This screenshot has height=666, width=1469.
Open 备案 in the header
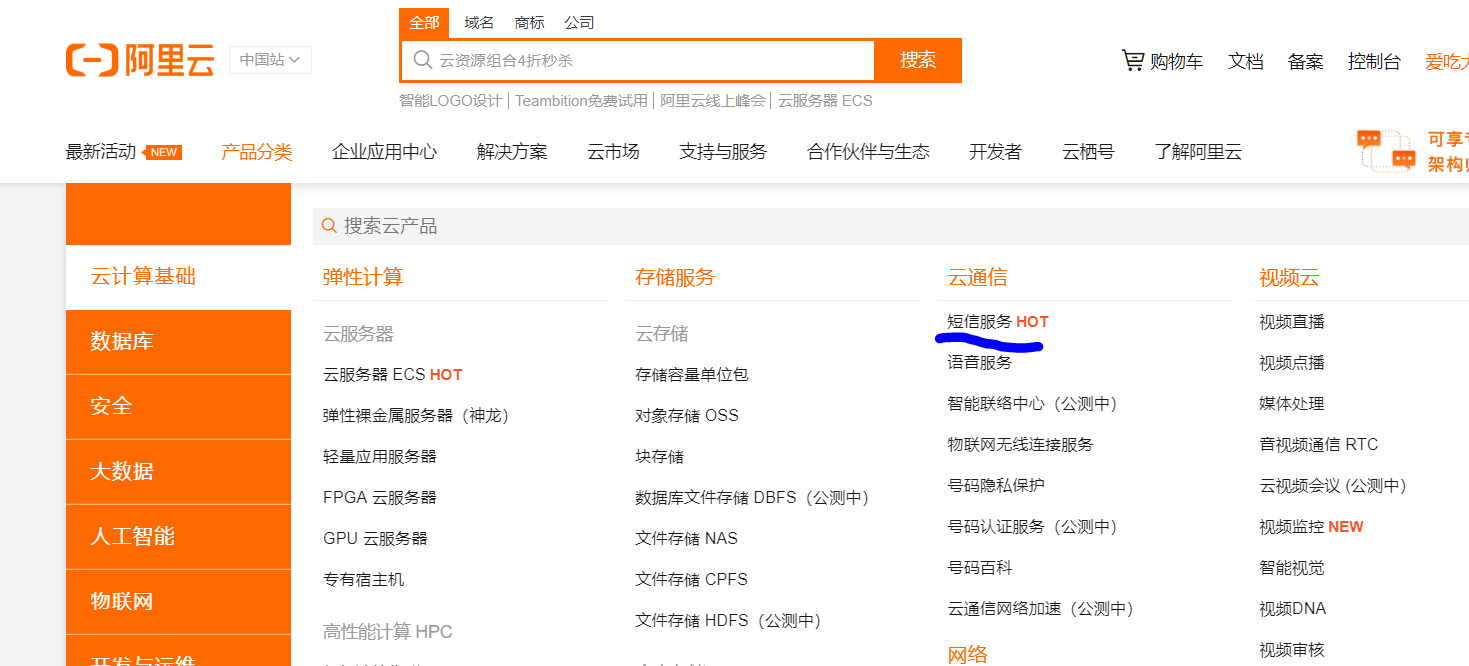(1306, 61)
